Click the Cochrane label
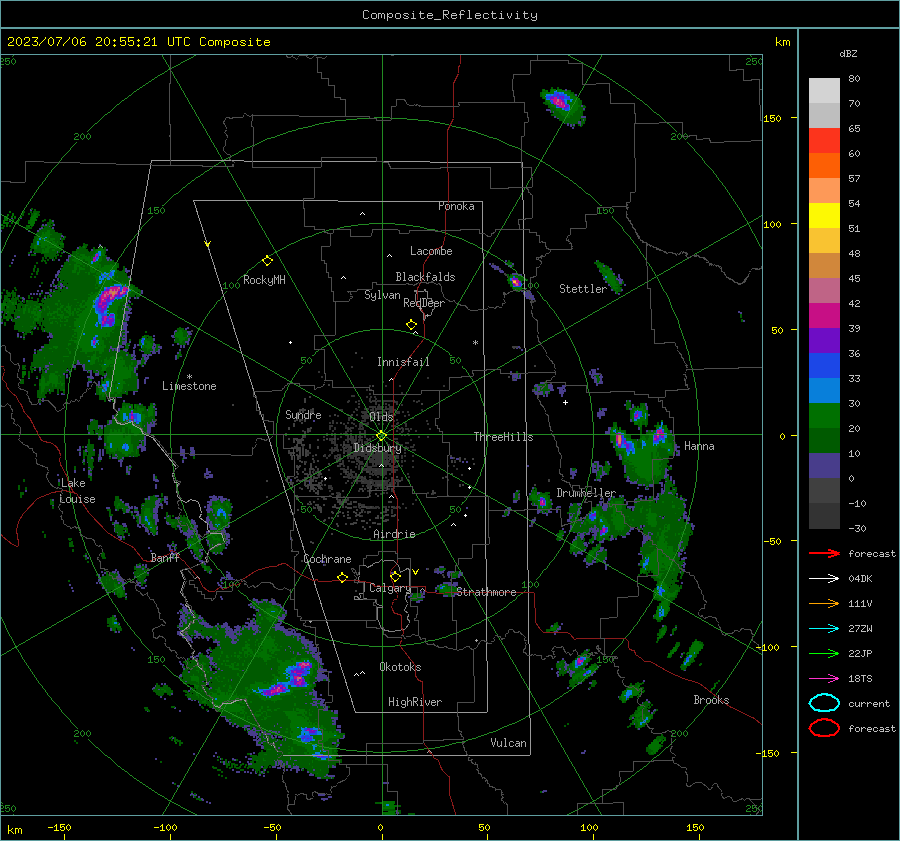The height and width of the screenshot is (841, 900). point(327,559)
